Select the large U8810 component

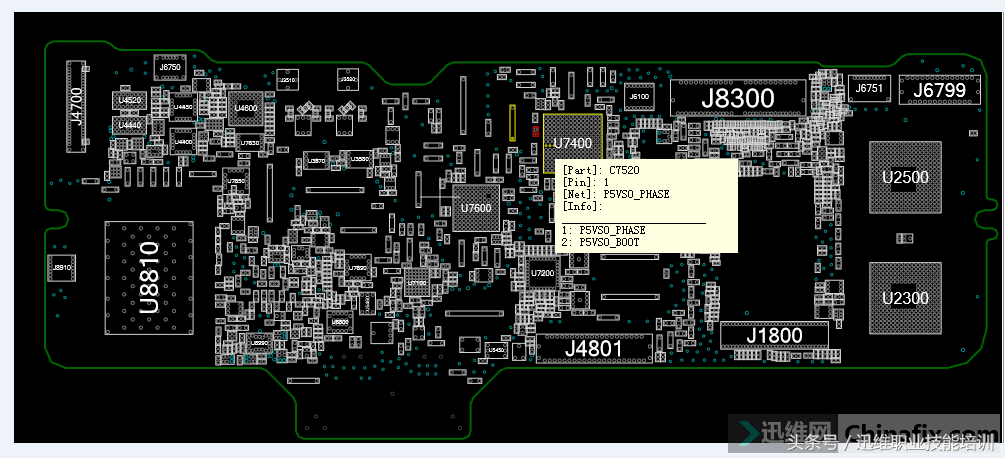coord(149,278)
